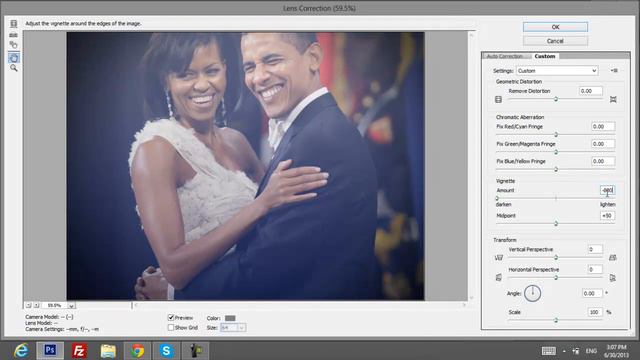The height and width of the screenshot is (360, 640).
Task: Click the Scale value field
Action: coord(595,312)
